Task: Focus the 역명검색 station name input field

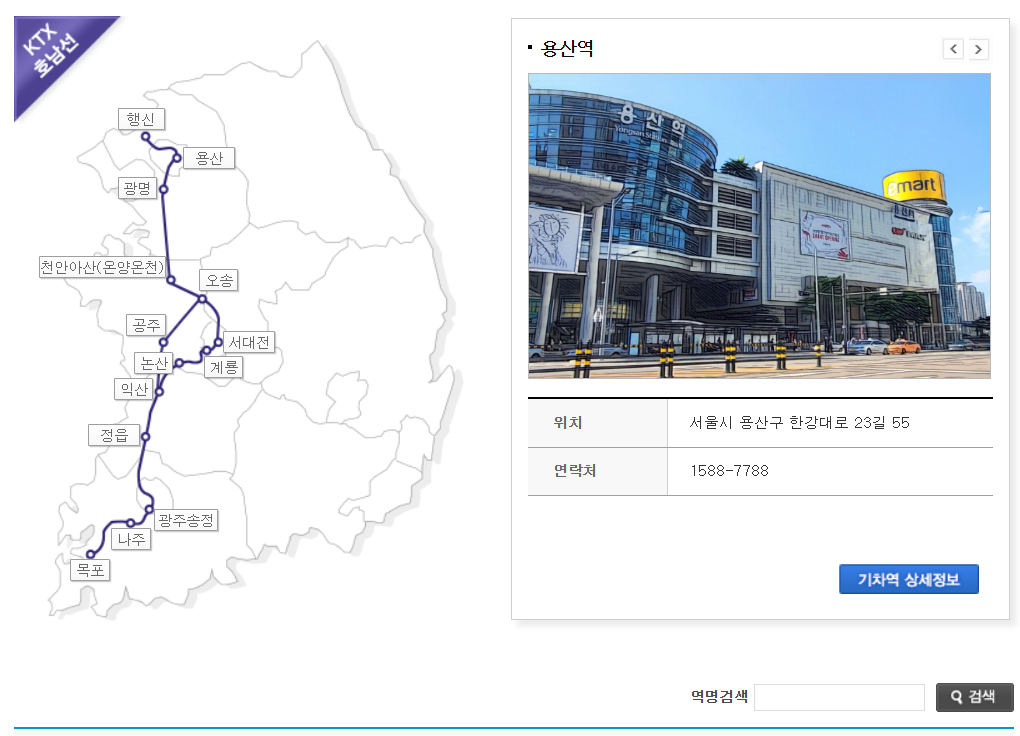Action: pyautogui.click(x=839, y=697)
